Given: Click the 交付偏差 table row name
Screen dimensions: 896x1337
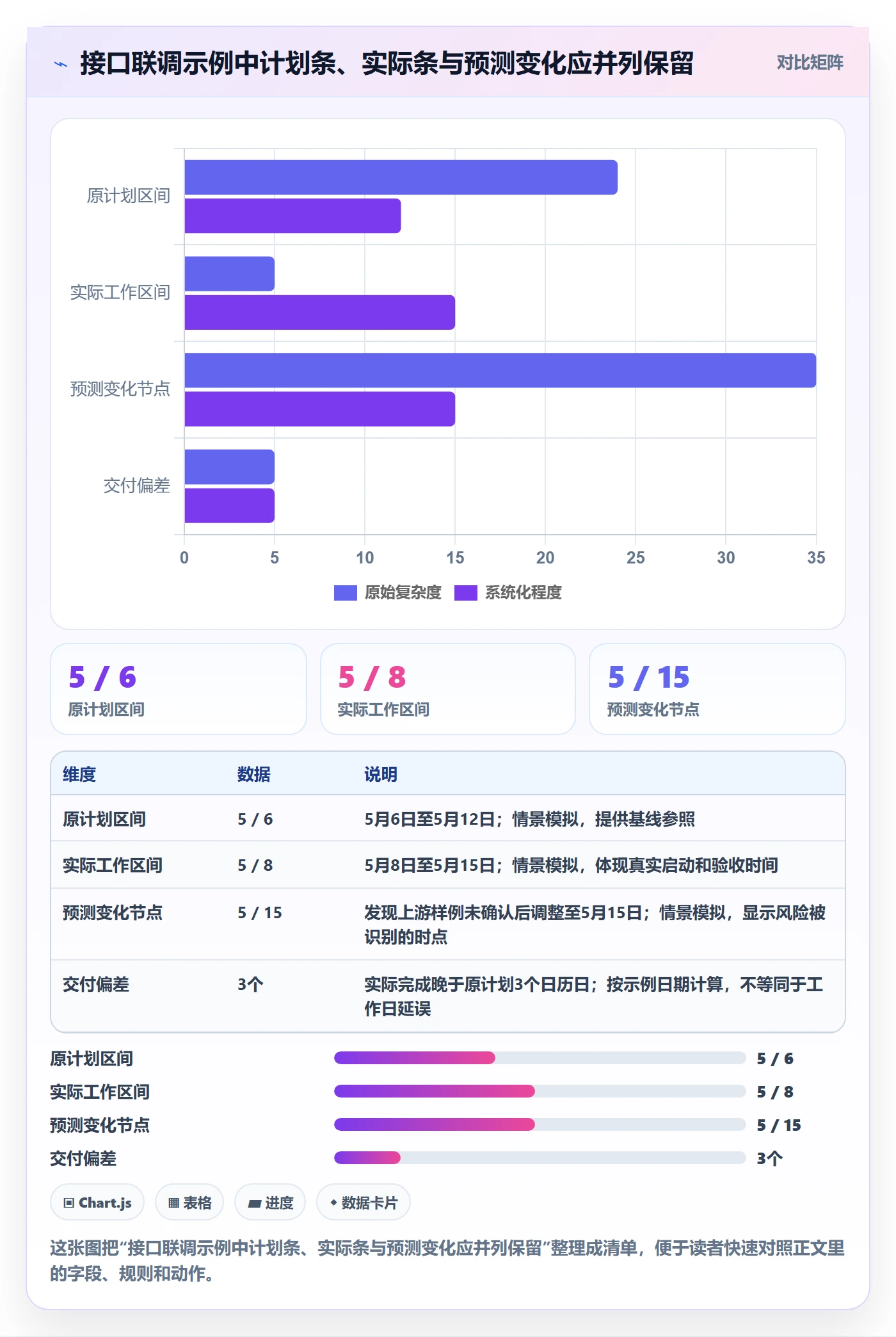Looking at the screenshot, I should 96,984.
